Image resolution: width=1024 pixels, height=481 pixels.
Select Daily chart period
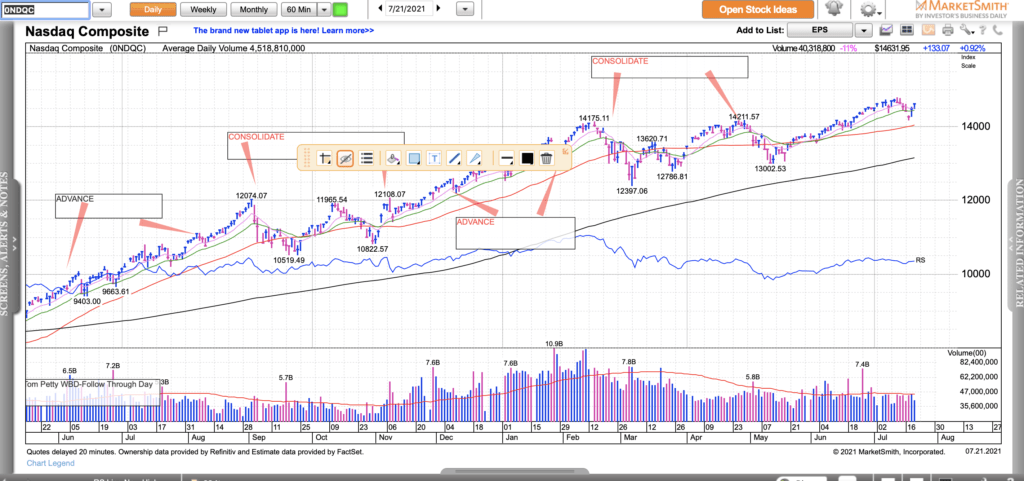(x=153, y=9)
